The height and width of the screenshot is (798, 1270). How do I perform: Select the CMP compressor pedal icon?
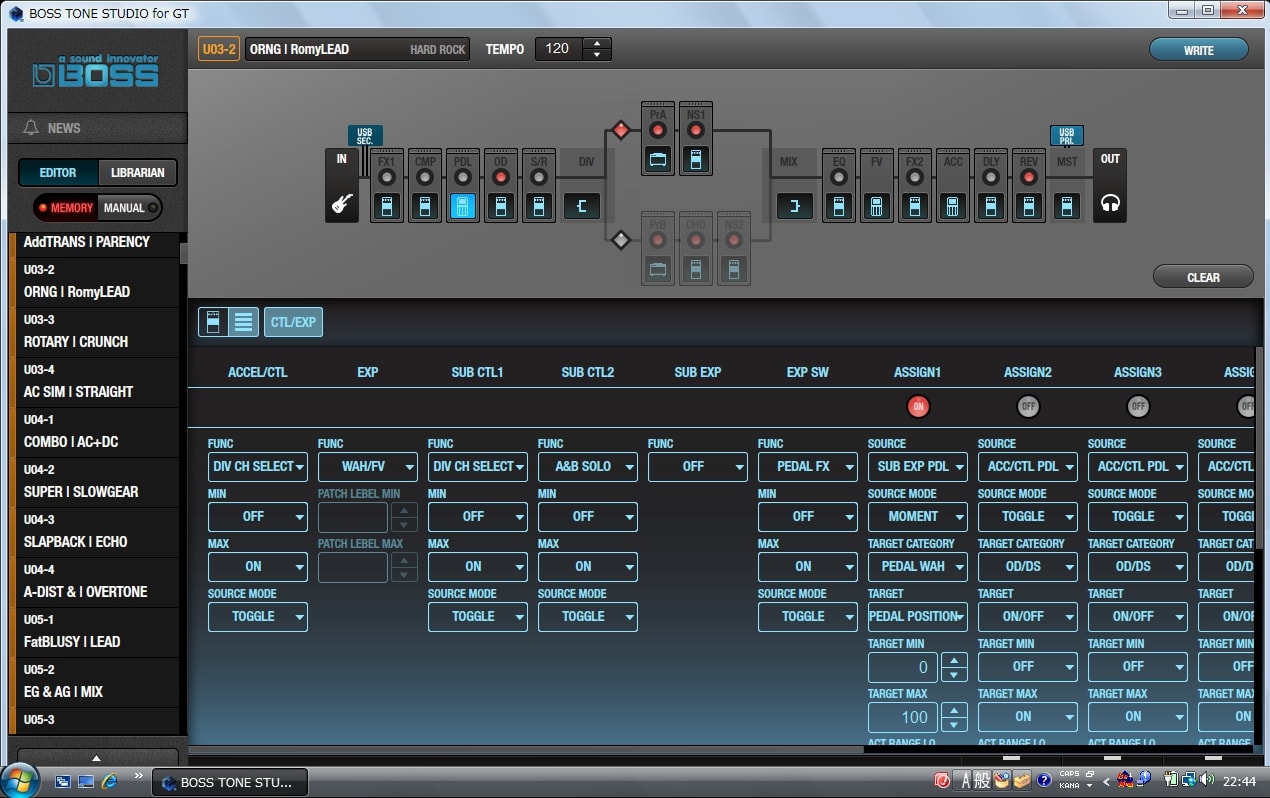point(424,207)
